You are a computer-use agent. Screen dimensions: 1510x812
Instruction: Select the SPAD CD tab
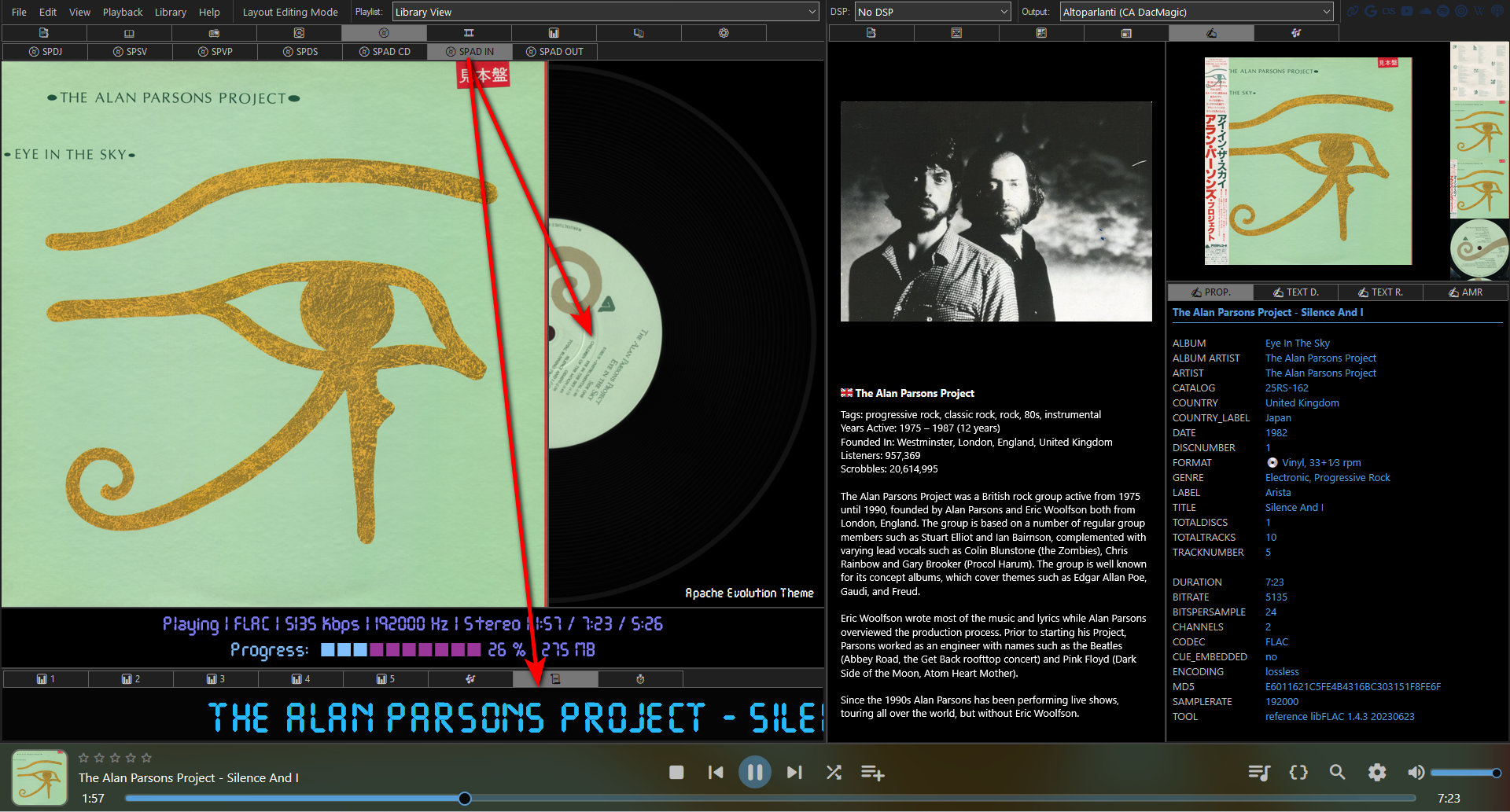385,51
